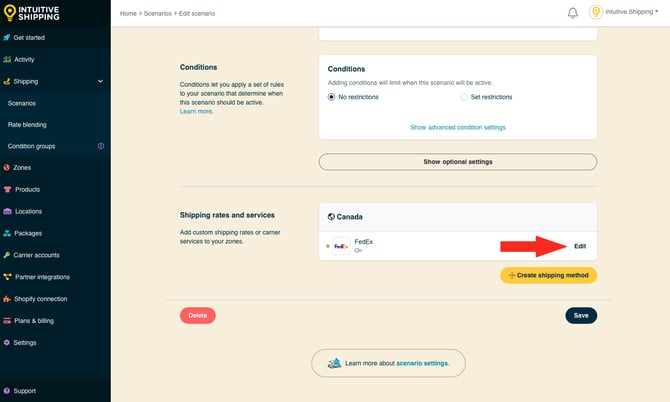Go to Rate blending menu item
The height and width of the screenshot is (402, 670).
coord(27,124)
